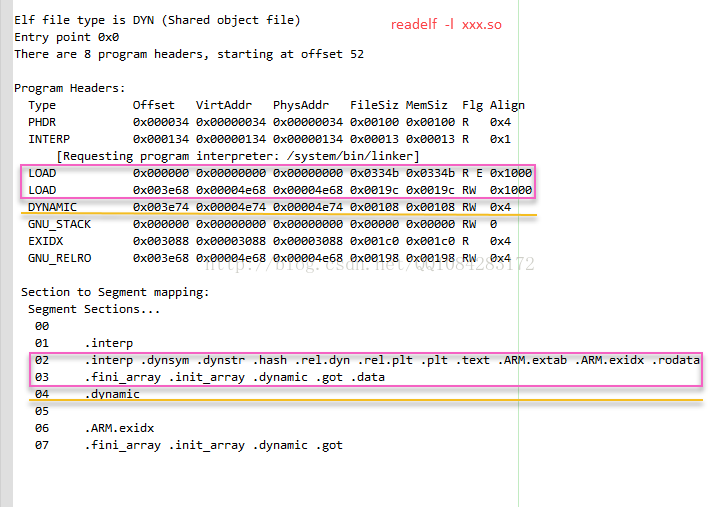Click segment number 00
Image resolution: width=721 pixels, height=507 pixels.
point(42,326)
